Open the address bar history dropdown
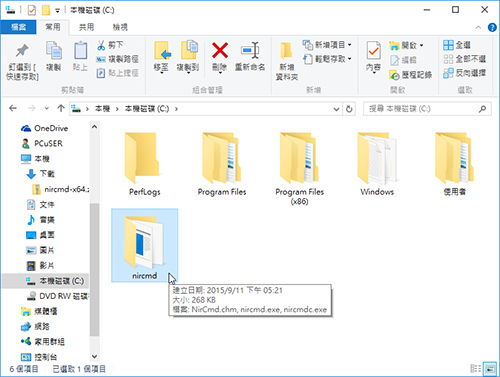The image size is (500, 377). [336, 109]
